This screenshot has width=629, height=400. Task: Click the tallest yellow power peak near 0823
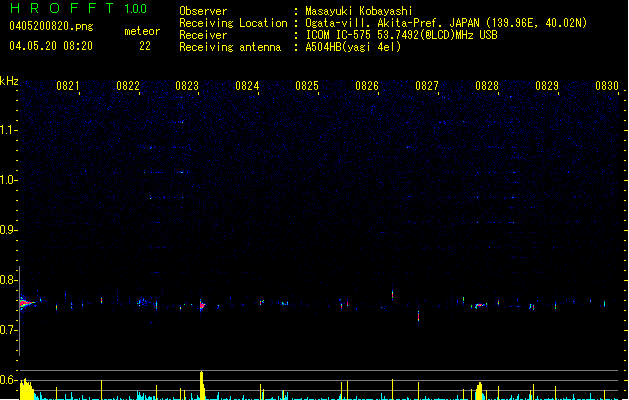202,385
